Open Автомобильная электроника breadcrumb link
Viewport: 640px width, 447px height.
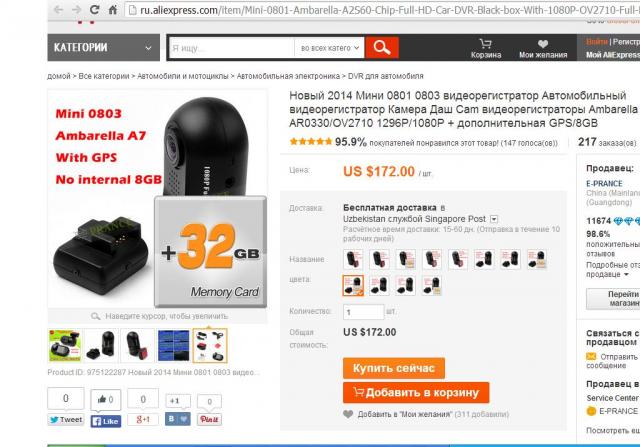(x=288, y=76)
